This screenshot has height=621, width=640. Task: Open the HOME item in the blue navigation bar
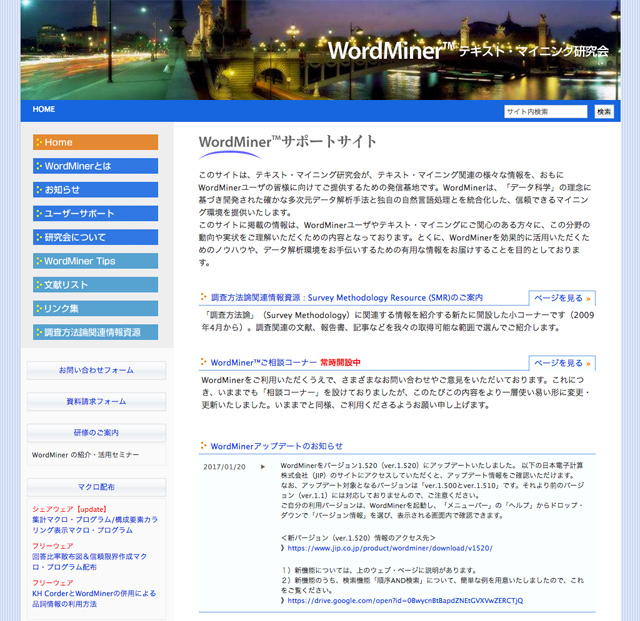pyautogui.click(x=44, y=109)
